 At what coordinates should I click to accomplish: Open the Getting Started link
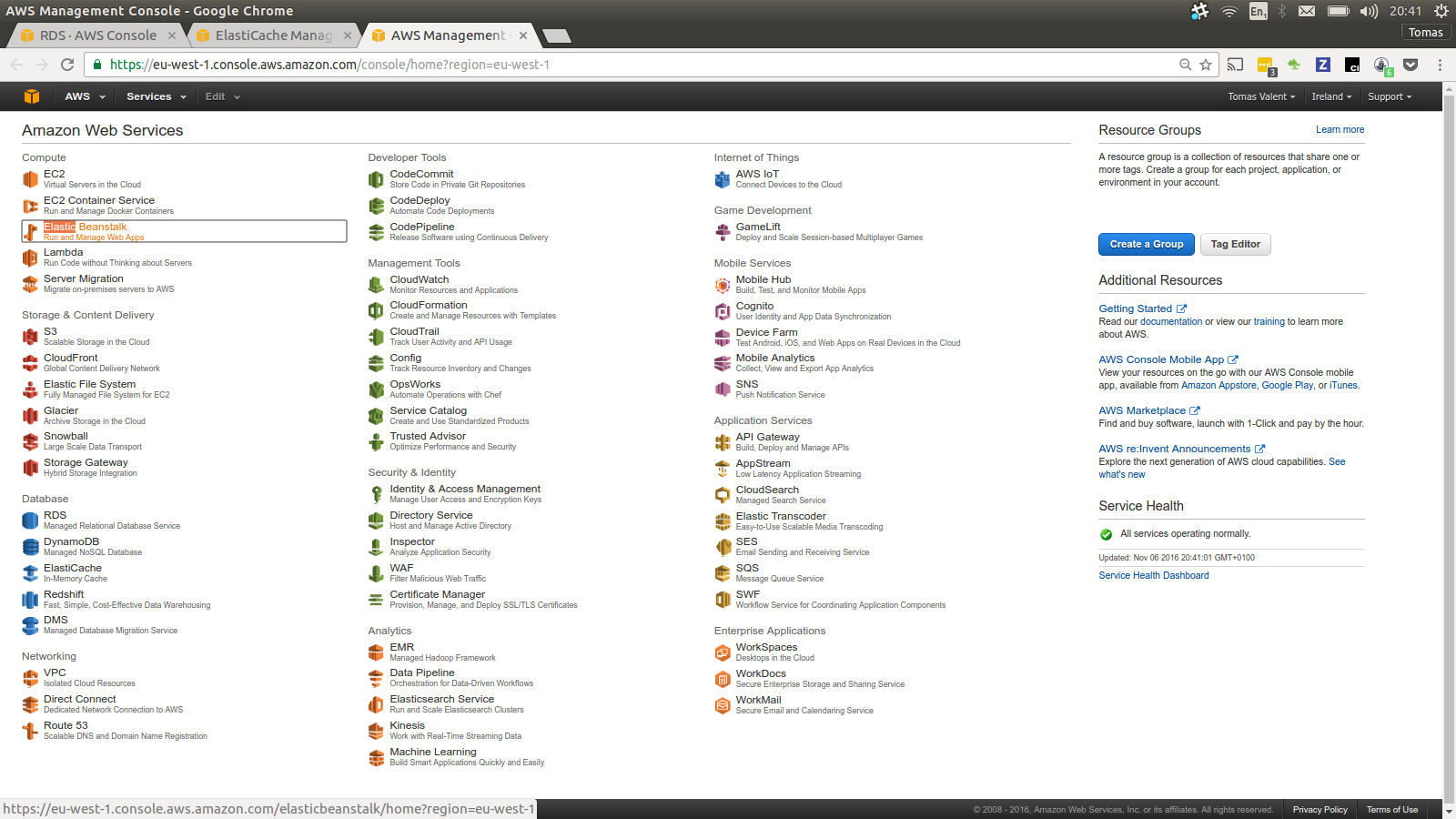(1142, 308)
